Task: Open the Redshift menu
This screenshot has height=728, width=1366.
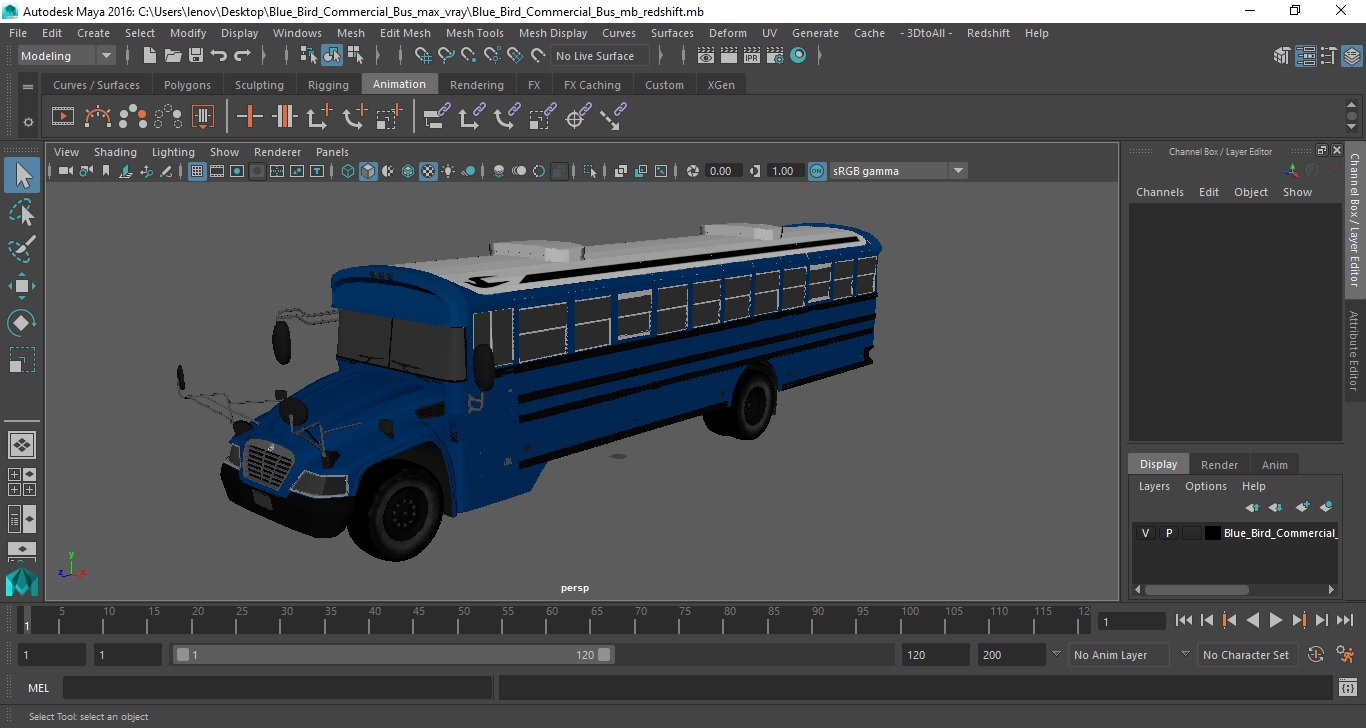Action: pos(988,33)
